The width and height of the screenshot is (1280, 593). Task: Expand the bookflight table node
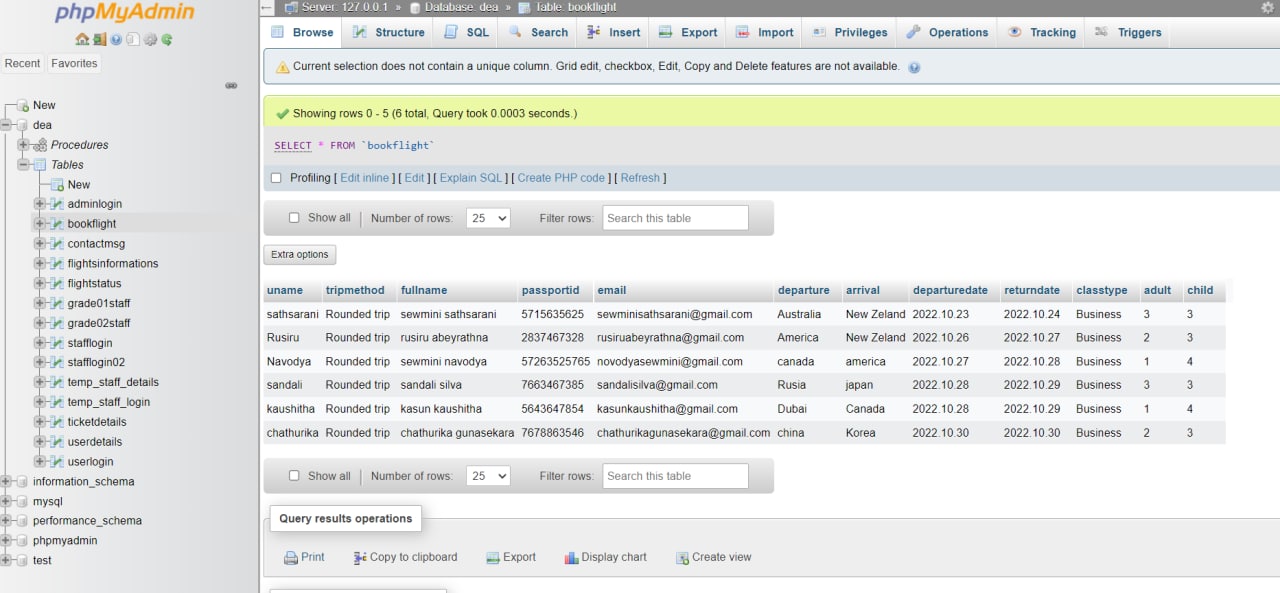(40, 224)
